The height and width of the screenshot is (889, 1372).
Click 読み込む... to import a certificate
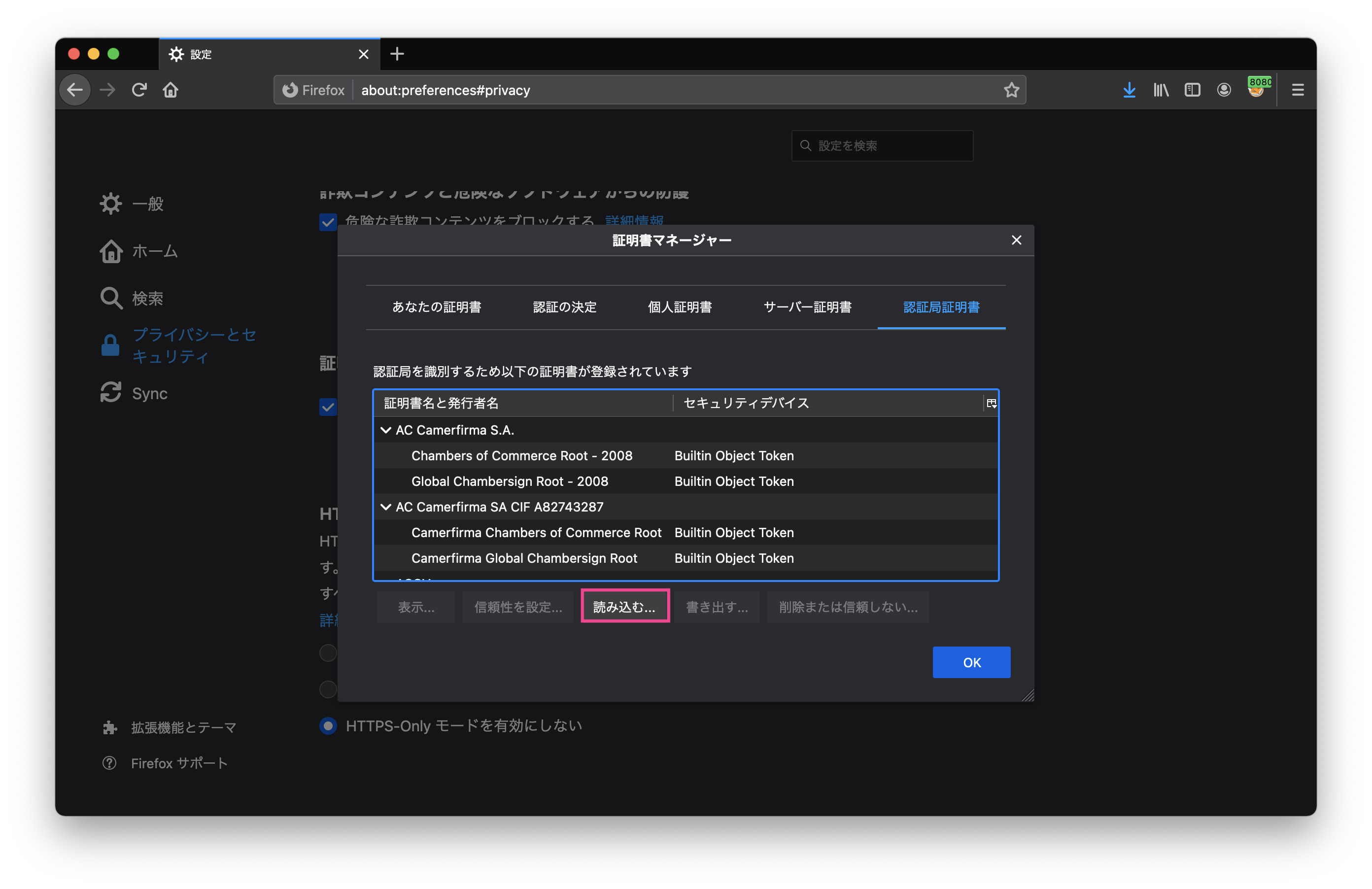[625, 607]
